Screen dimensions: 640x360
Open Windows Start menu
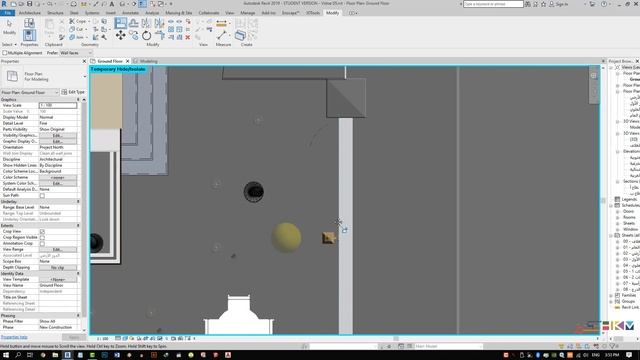5,355
